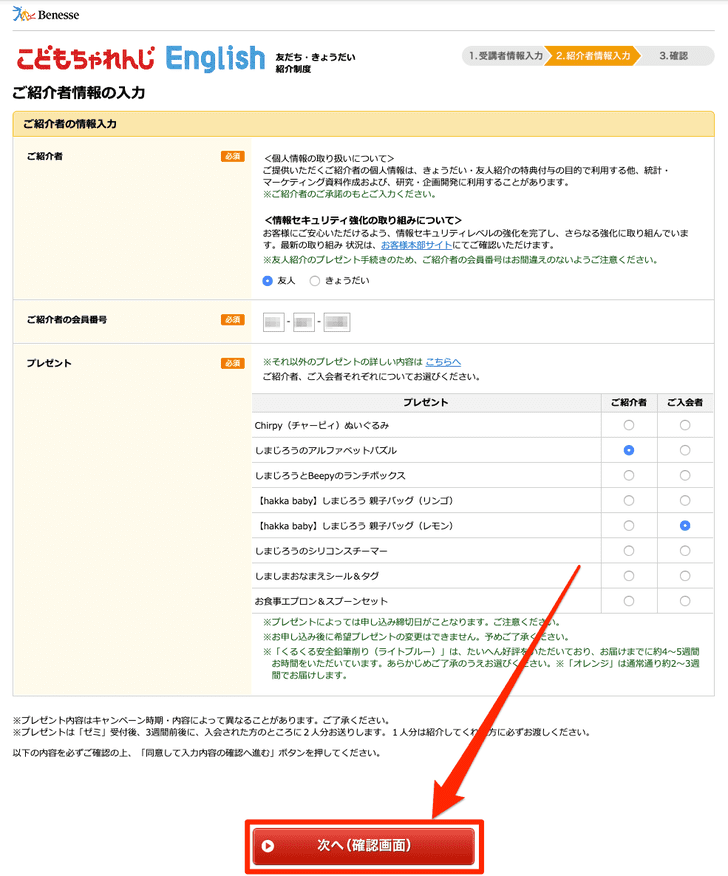
Task: Click the ご紹介者の会員番号 label
Action: click(67, 320)
